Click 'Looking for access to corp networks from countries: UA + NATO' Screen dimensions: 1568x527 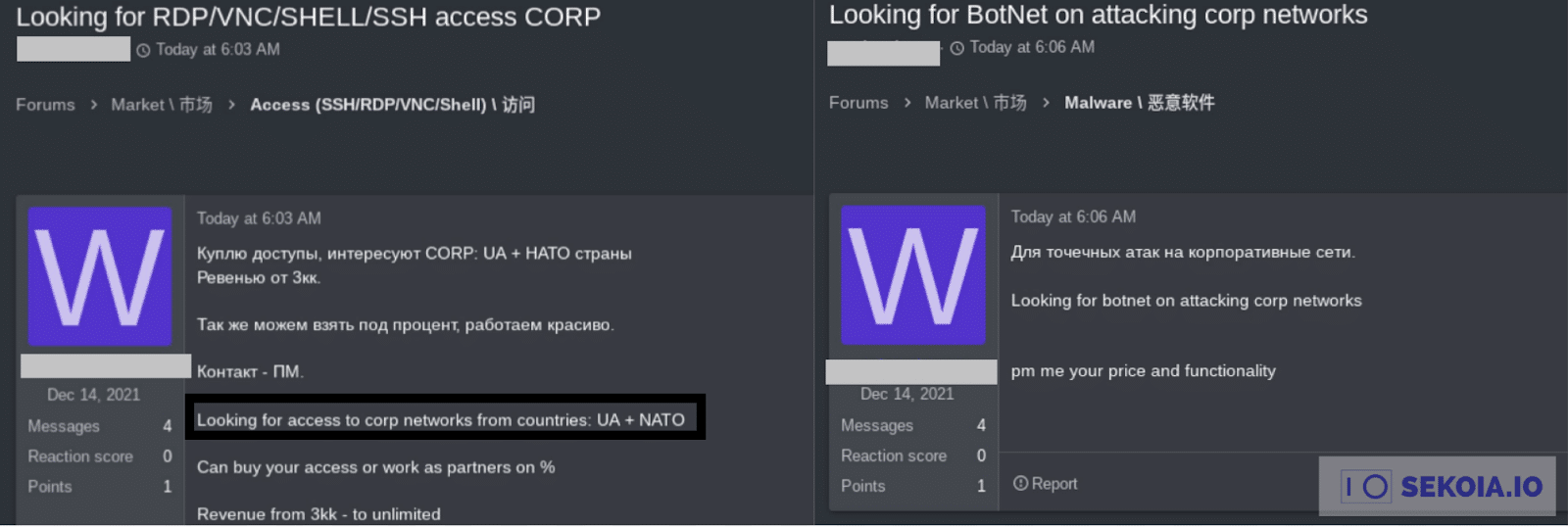click(440, 420)
